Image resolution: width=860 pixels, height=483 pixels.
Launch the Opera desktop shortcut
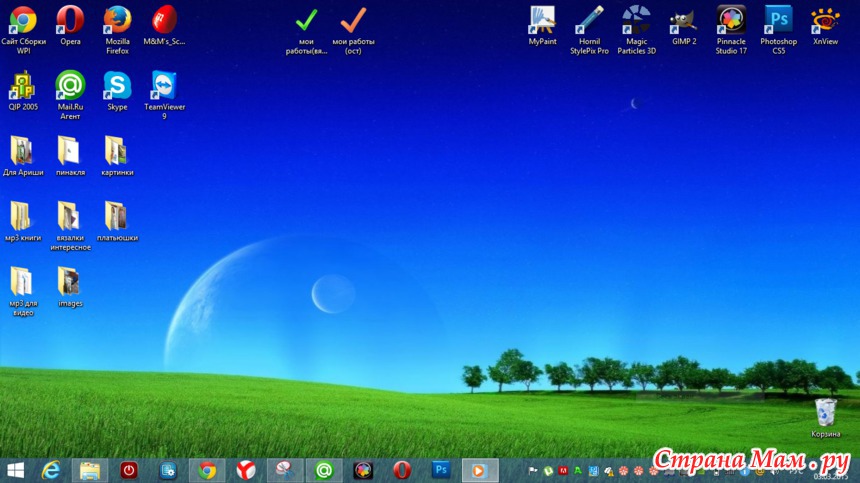tap(70, 25)
